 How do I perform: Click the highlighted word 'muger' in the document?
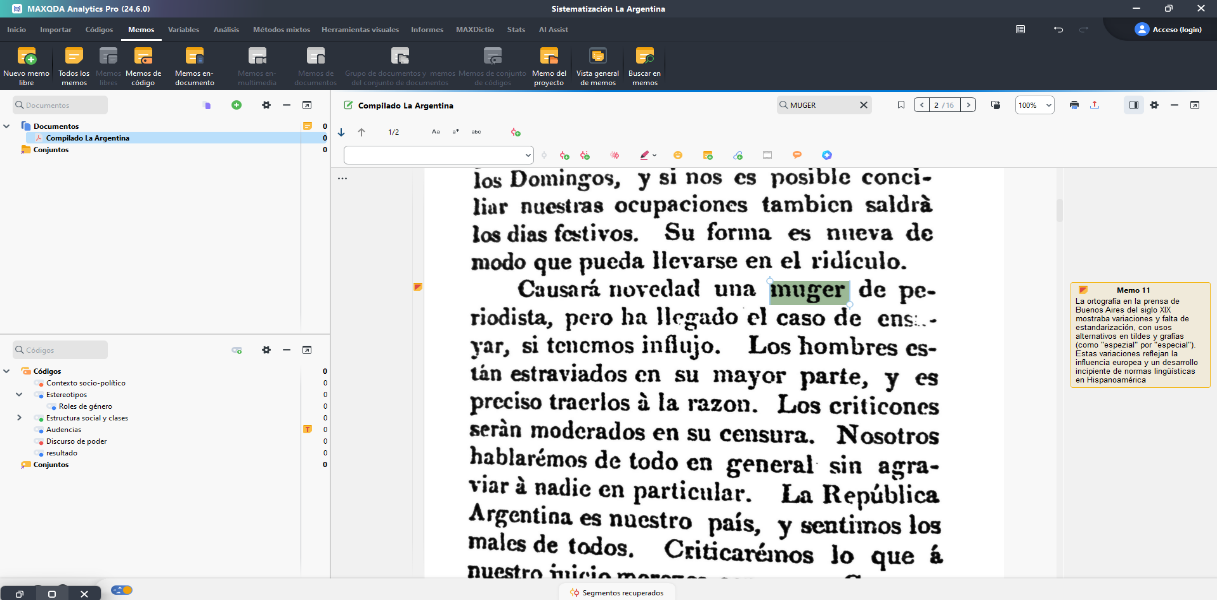click(809, 291)
